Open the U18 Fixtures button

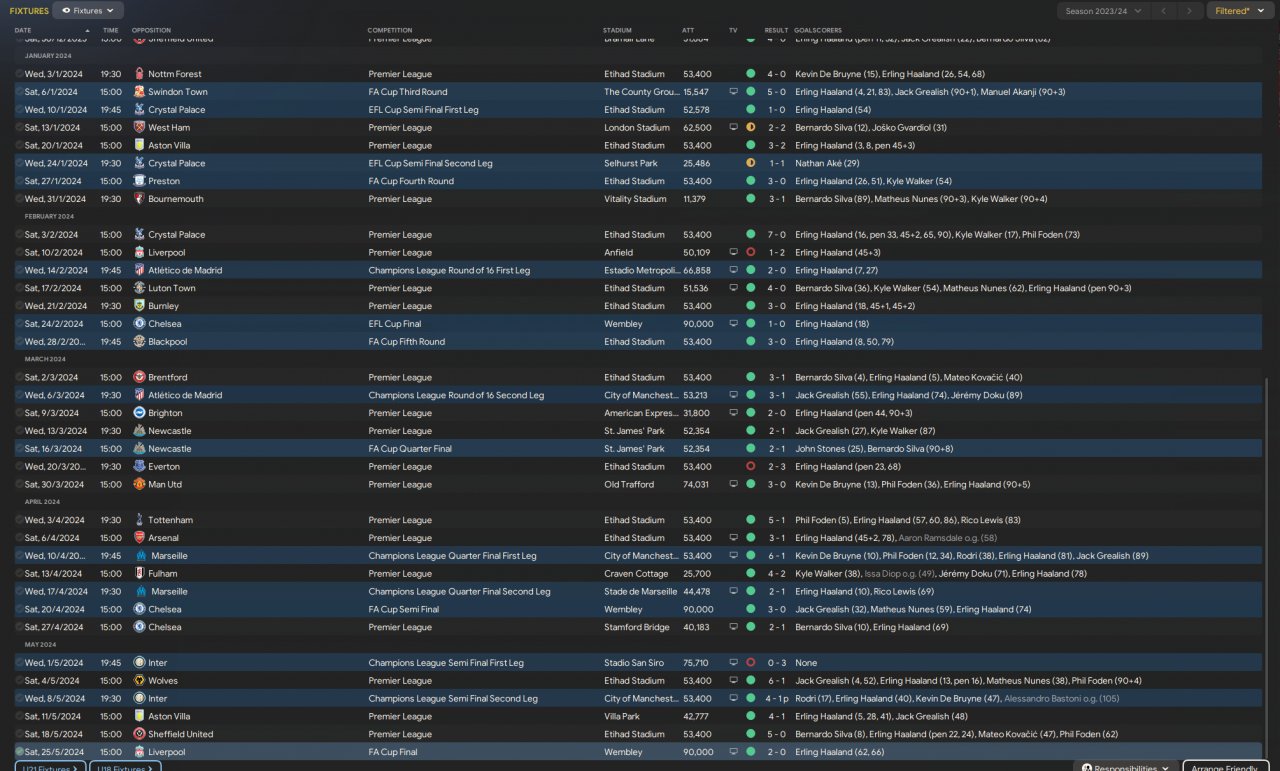[x=125, y=767]
